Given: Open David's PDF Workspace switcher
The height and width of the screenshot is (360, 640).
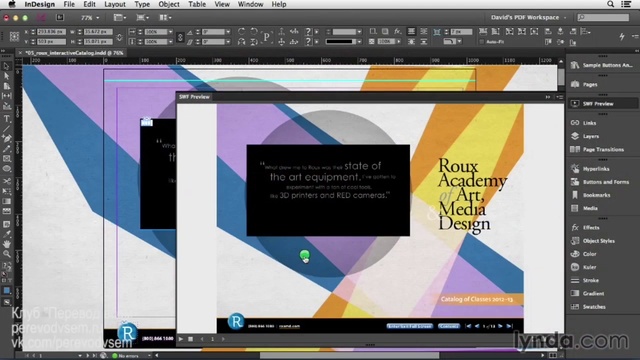Looking at the screenshot, I should pyautogui.click(x=528, y=18).
